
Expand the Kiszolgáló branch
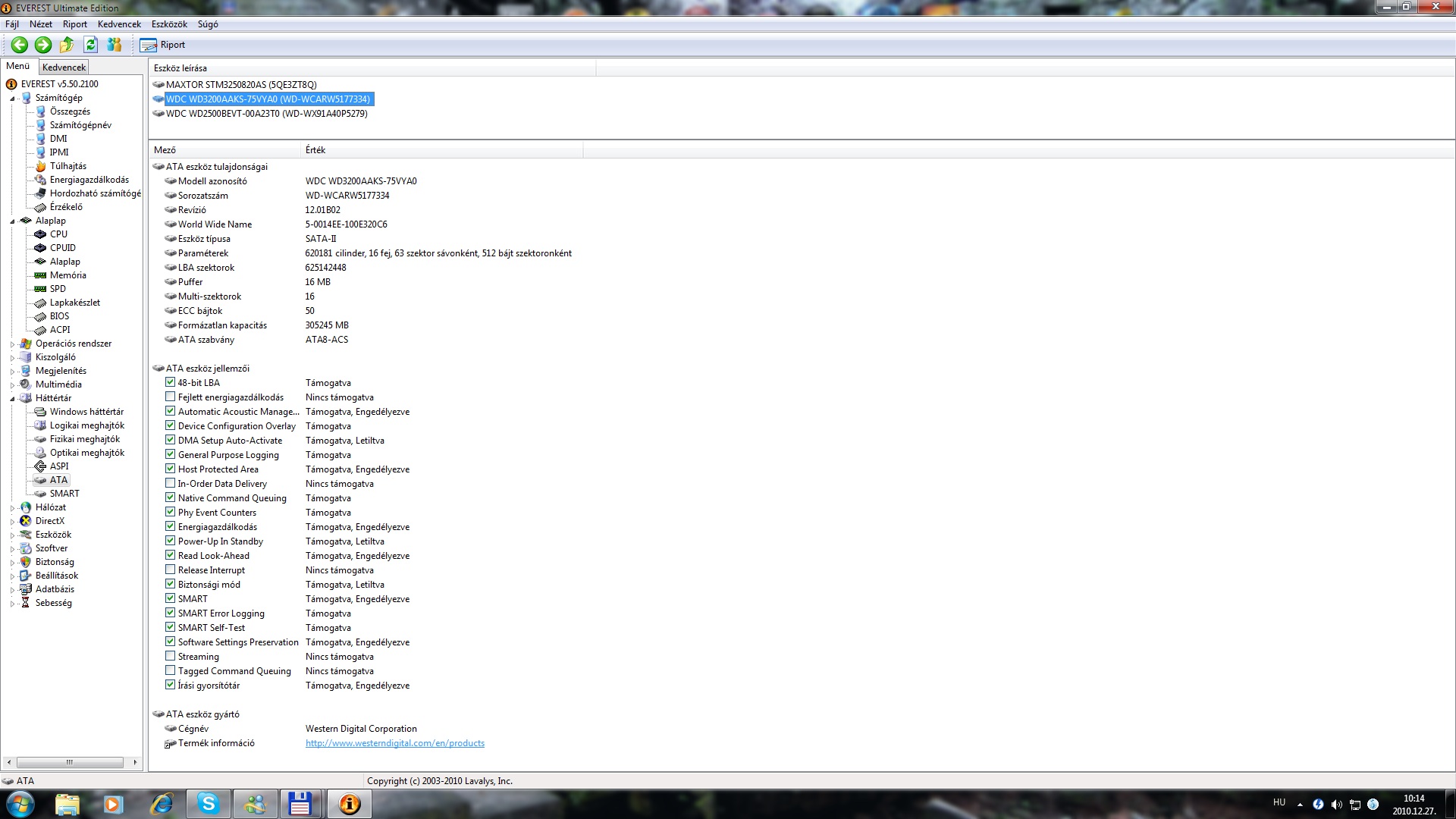tap(12, 358)
